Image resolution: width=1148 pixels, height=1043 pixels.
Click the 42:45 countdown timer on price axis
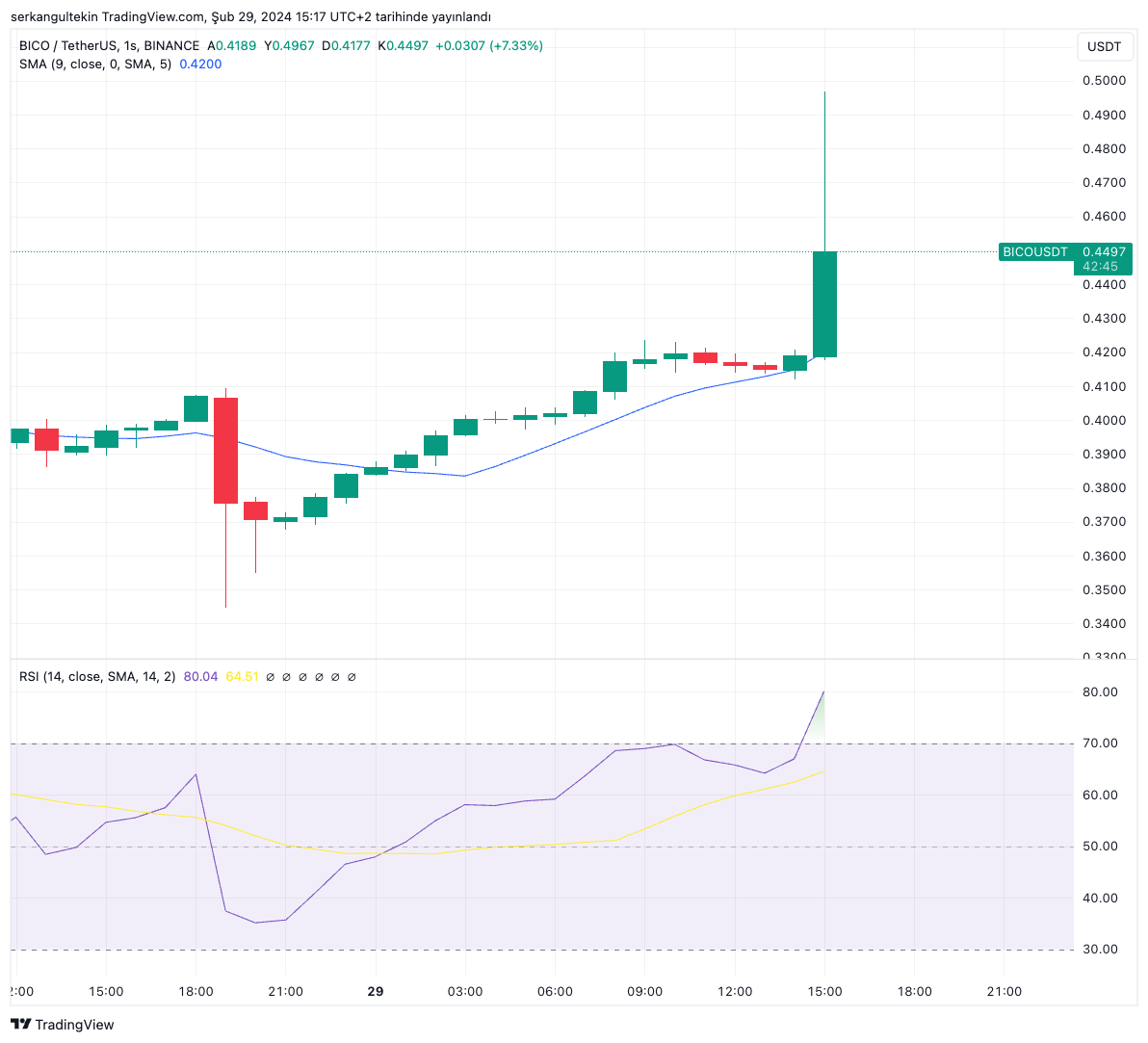[1100, 267]
